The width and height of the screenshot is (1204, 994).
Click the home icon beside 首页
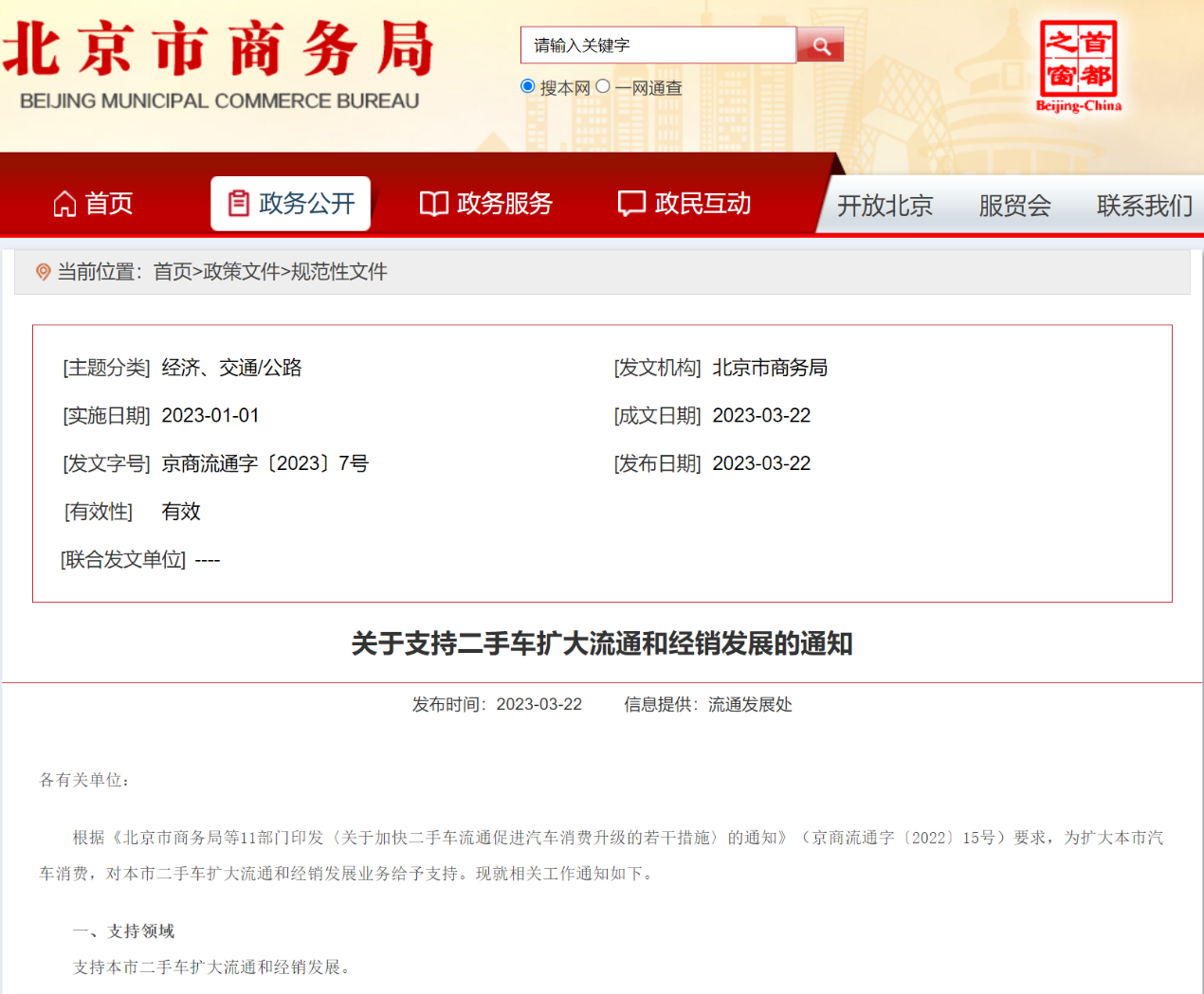pyautogui.click(x=64, y=204)
